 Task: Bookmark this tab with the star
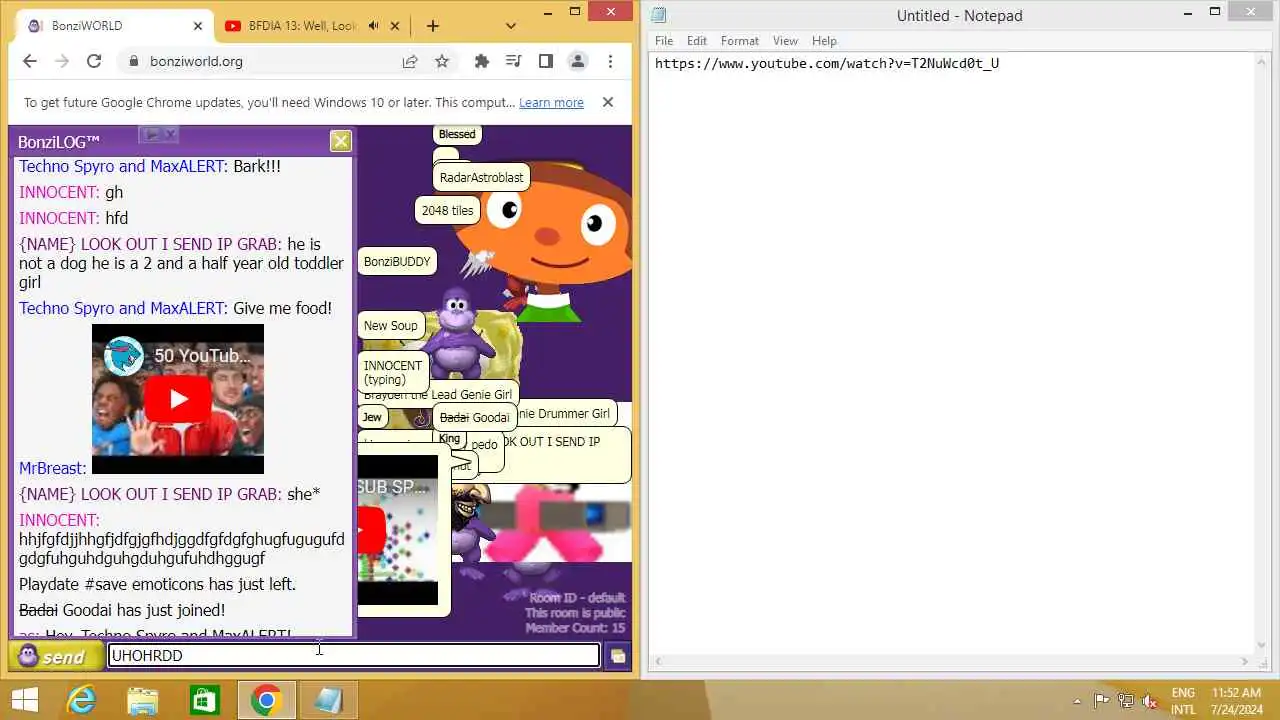coord(442,61)
